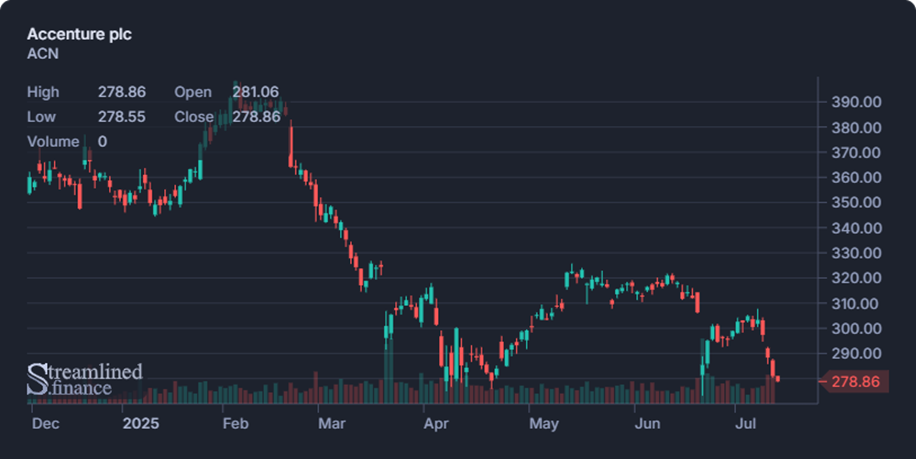Click the Volume value 0
Screen dimensions: 916x459
[x=102, y=142]
